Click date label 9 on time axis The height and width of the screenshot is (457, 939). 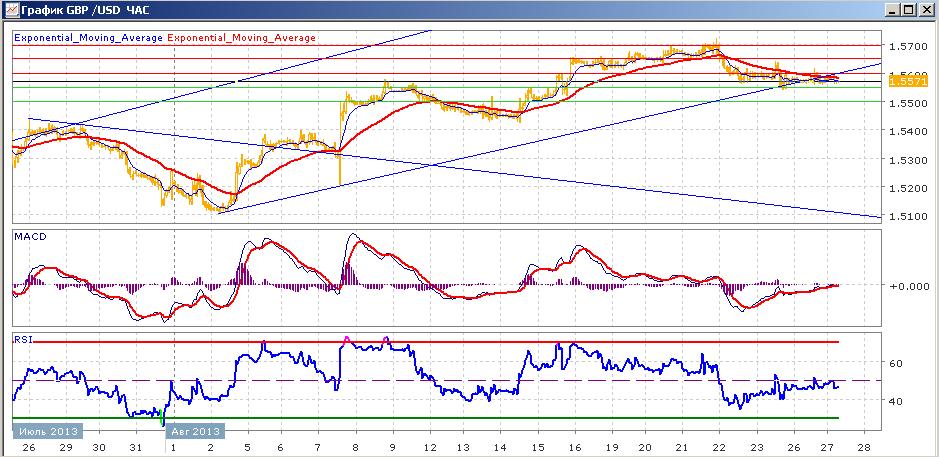click(392, 447)
